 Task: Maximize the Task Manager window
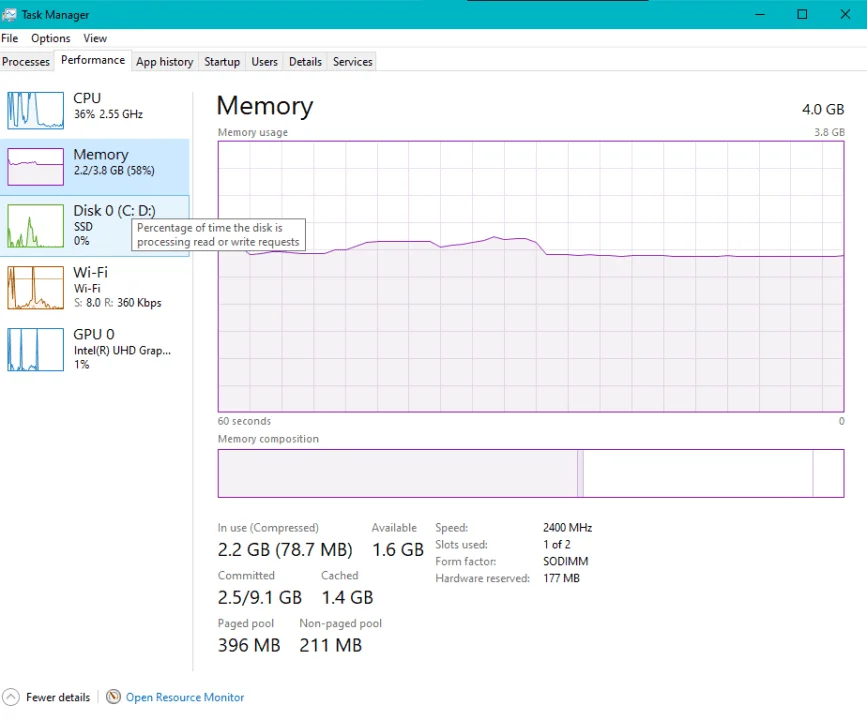click(x=802, y=14)
